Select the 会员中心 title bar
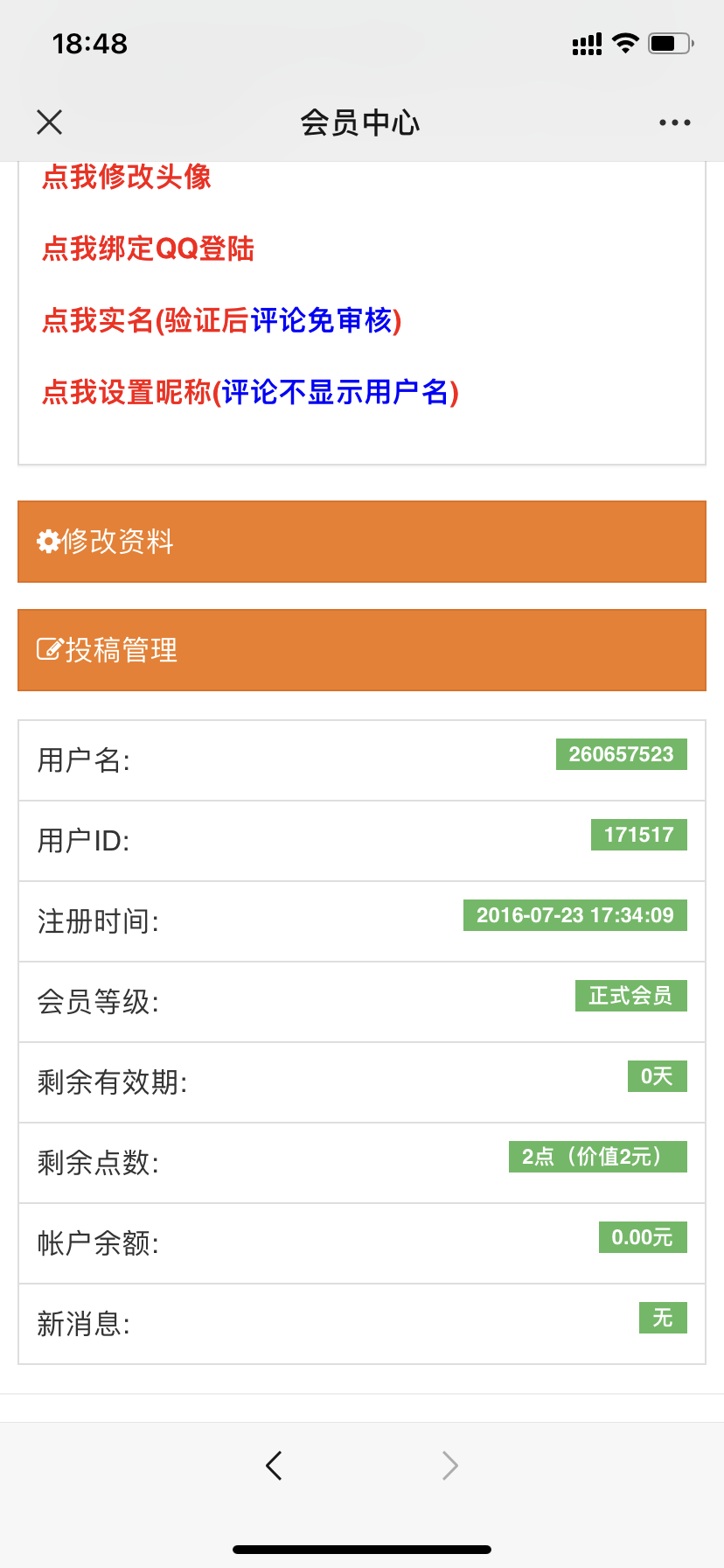Viewport: 724px width, 1568px height. tap(361, 122)
